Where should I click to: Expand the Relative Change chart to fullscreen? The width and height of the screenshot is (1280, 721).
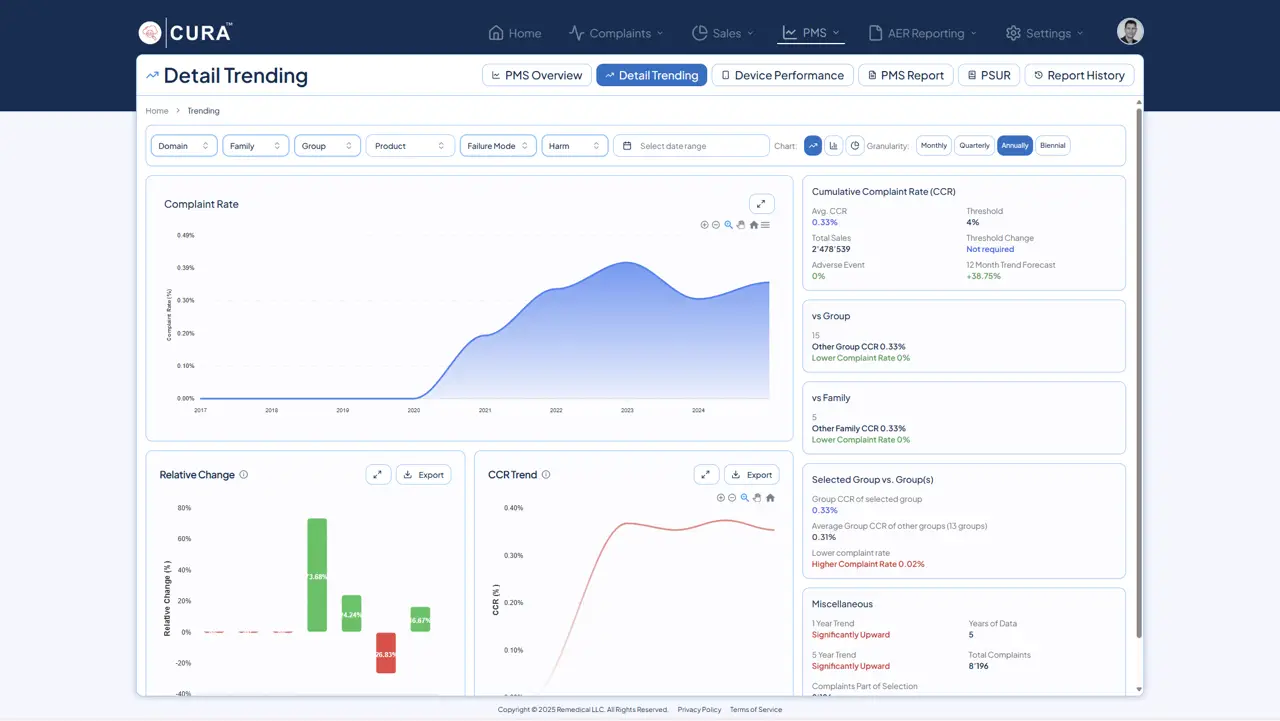pyautogui.click(x=378, y=475)
